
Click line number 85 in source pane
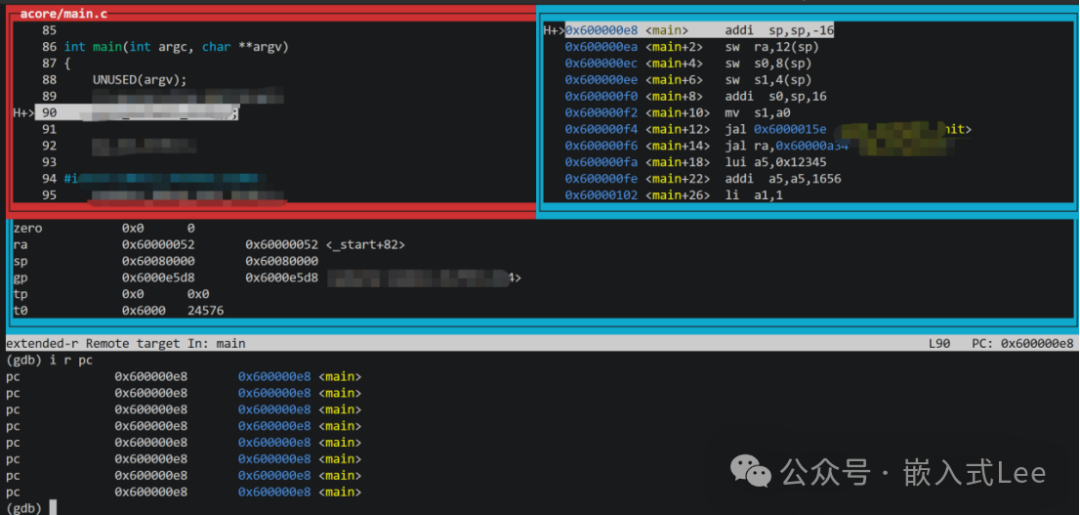[x=50, y=30]
